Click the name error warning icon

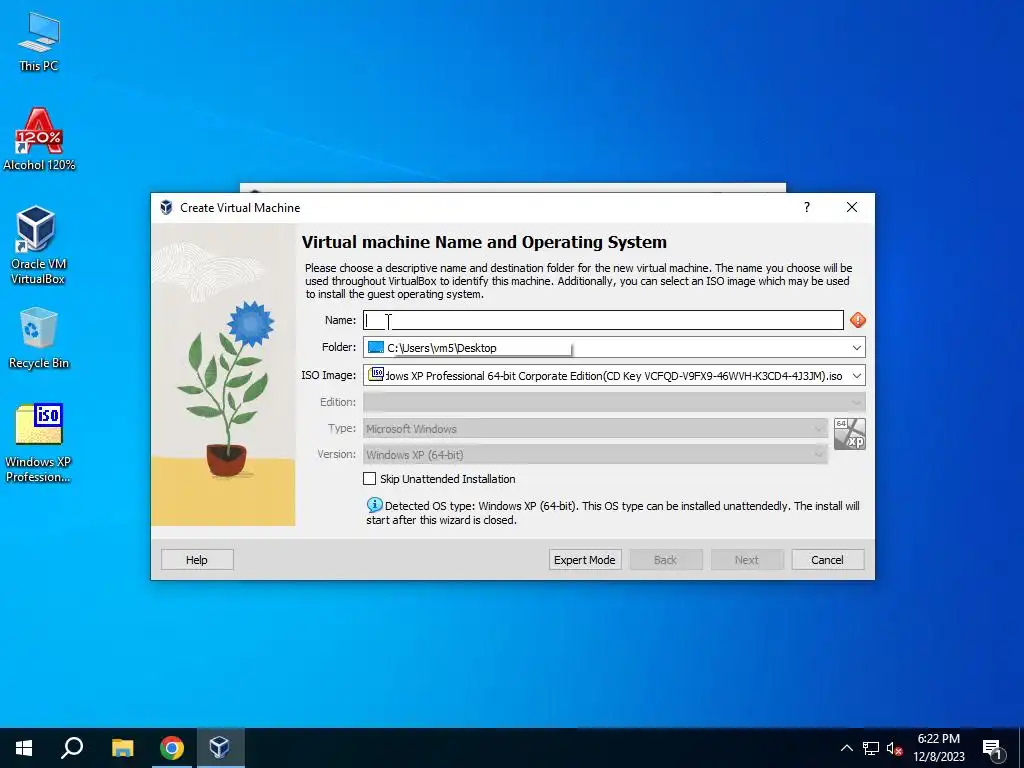click(857, 320)
